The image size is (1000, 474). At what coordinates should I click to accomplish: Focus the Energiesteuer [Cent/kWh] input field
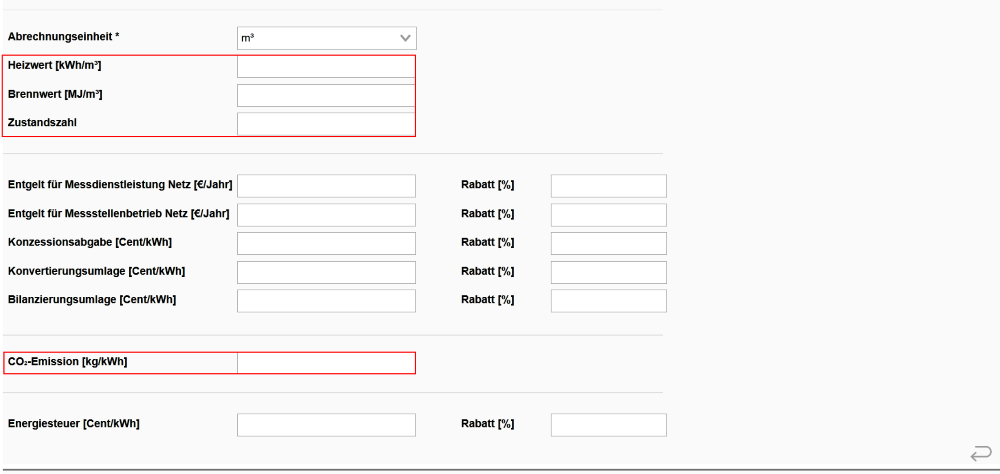click(x=326, y=425)
